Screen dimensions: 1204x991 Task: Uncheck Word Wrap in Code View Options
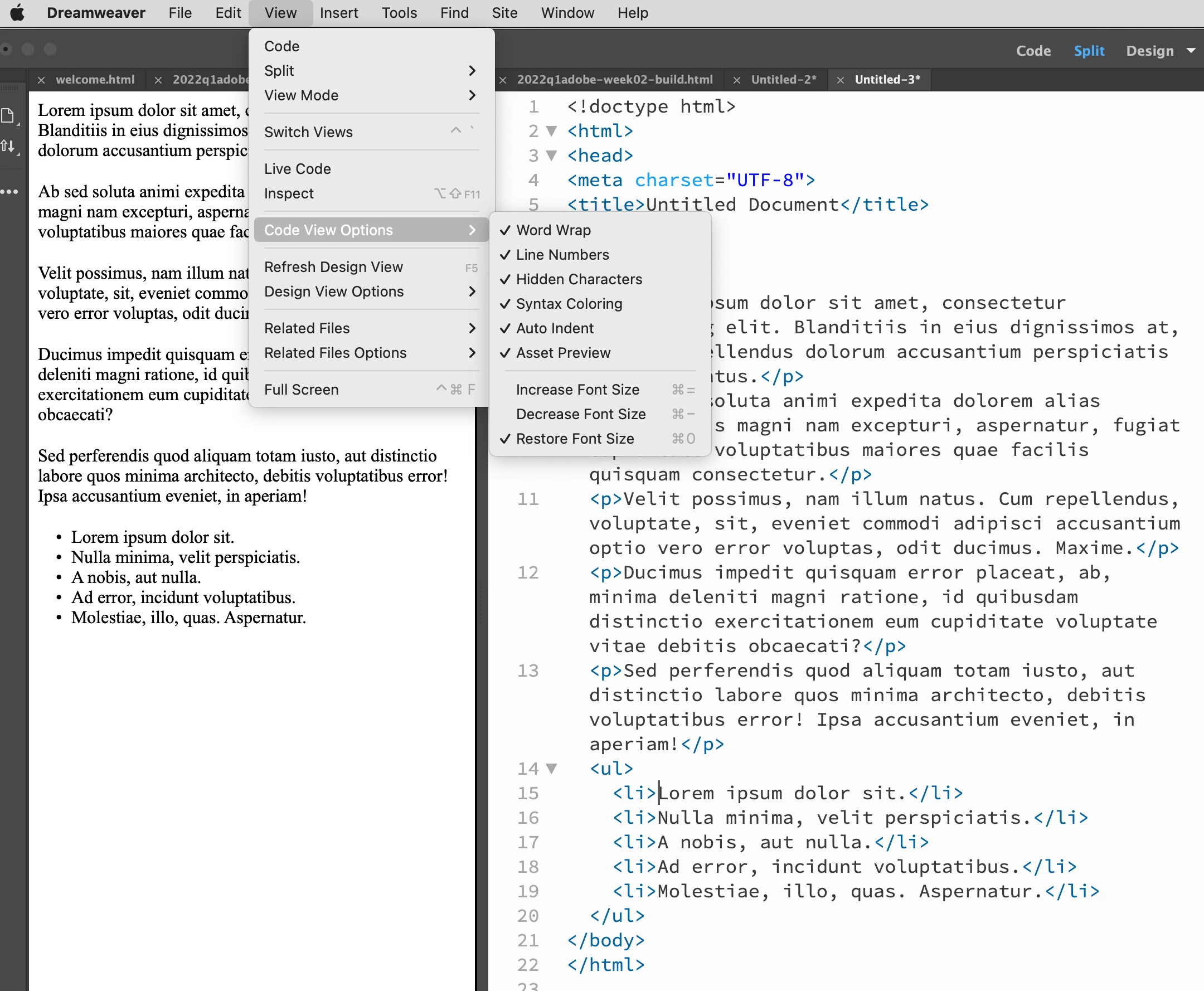pos(552,230)
